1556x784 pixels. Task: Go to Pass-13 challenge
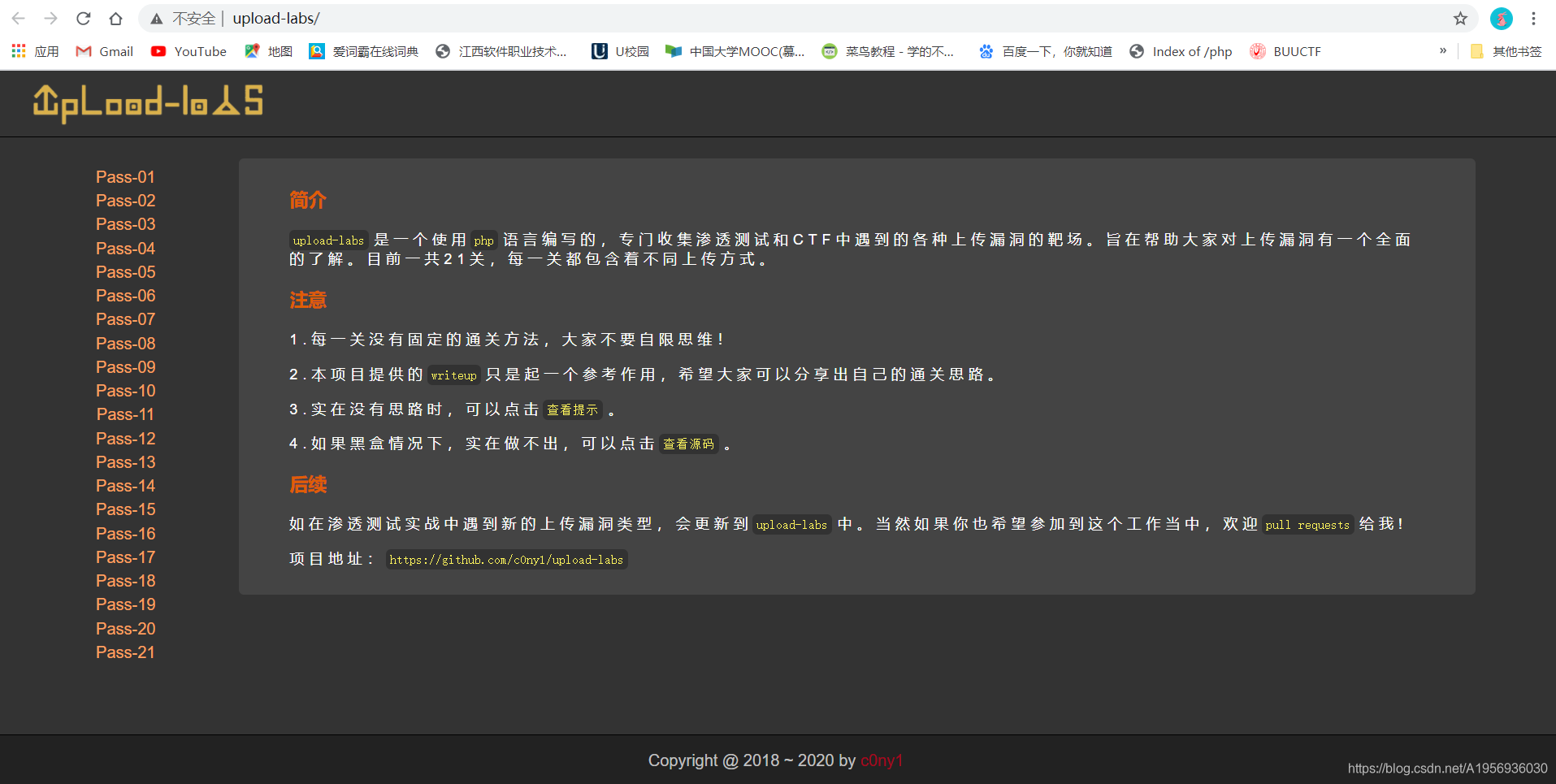(x=125, y=462)
